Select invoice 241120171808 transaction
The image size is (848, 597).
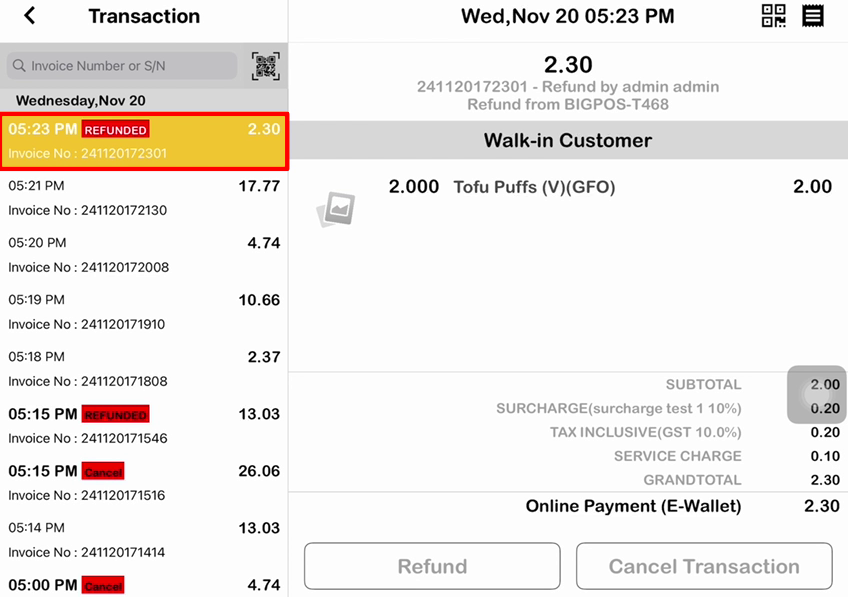(144, 369)
